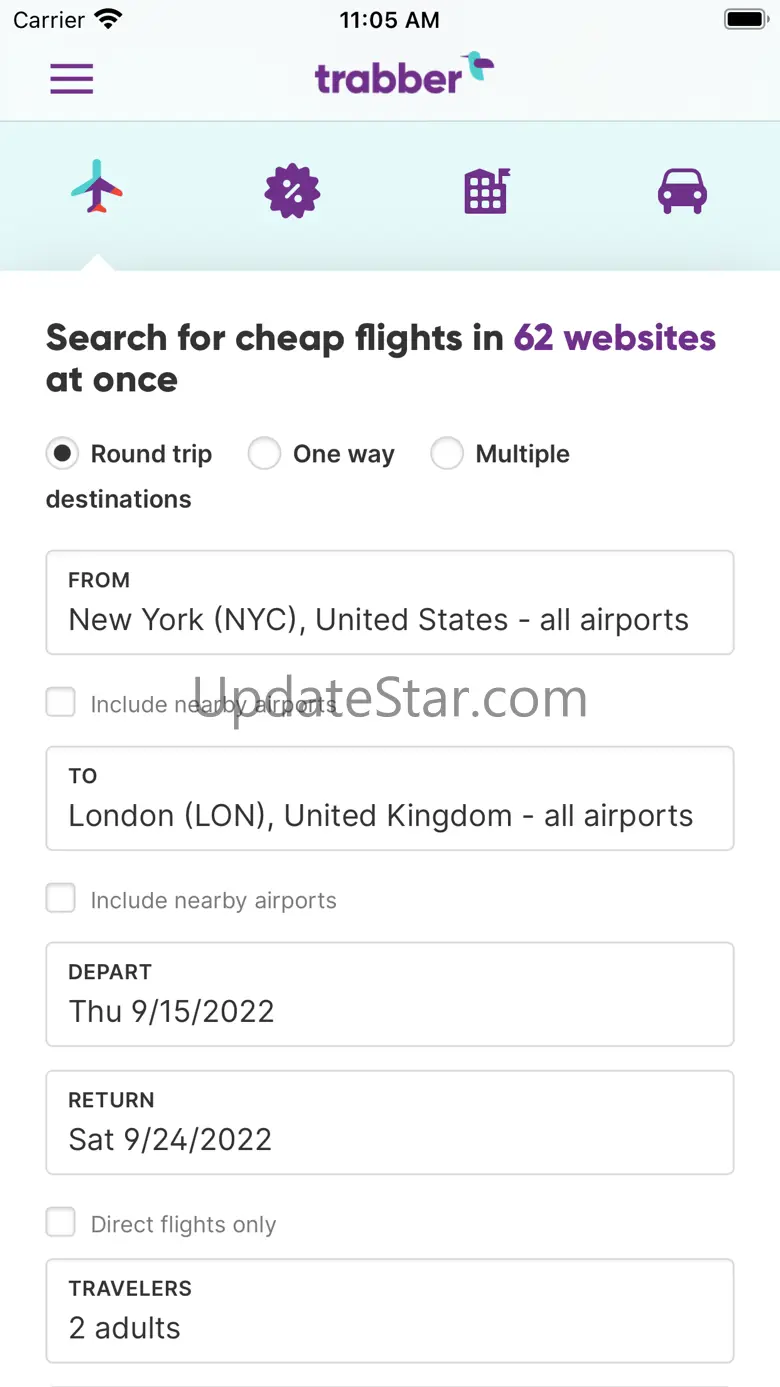Edit the TO destination field
Viewport: 780px width, 1387px height.
click(x=390, y=798)
